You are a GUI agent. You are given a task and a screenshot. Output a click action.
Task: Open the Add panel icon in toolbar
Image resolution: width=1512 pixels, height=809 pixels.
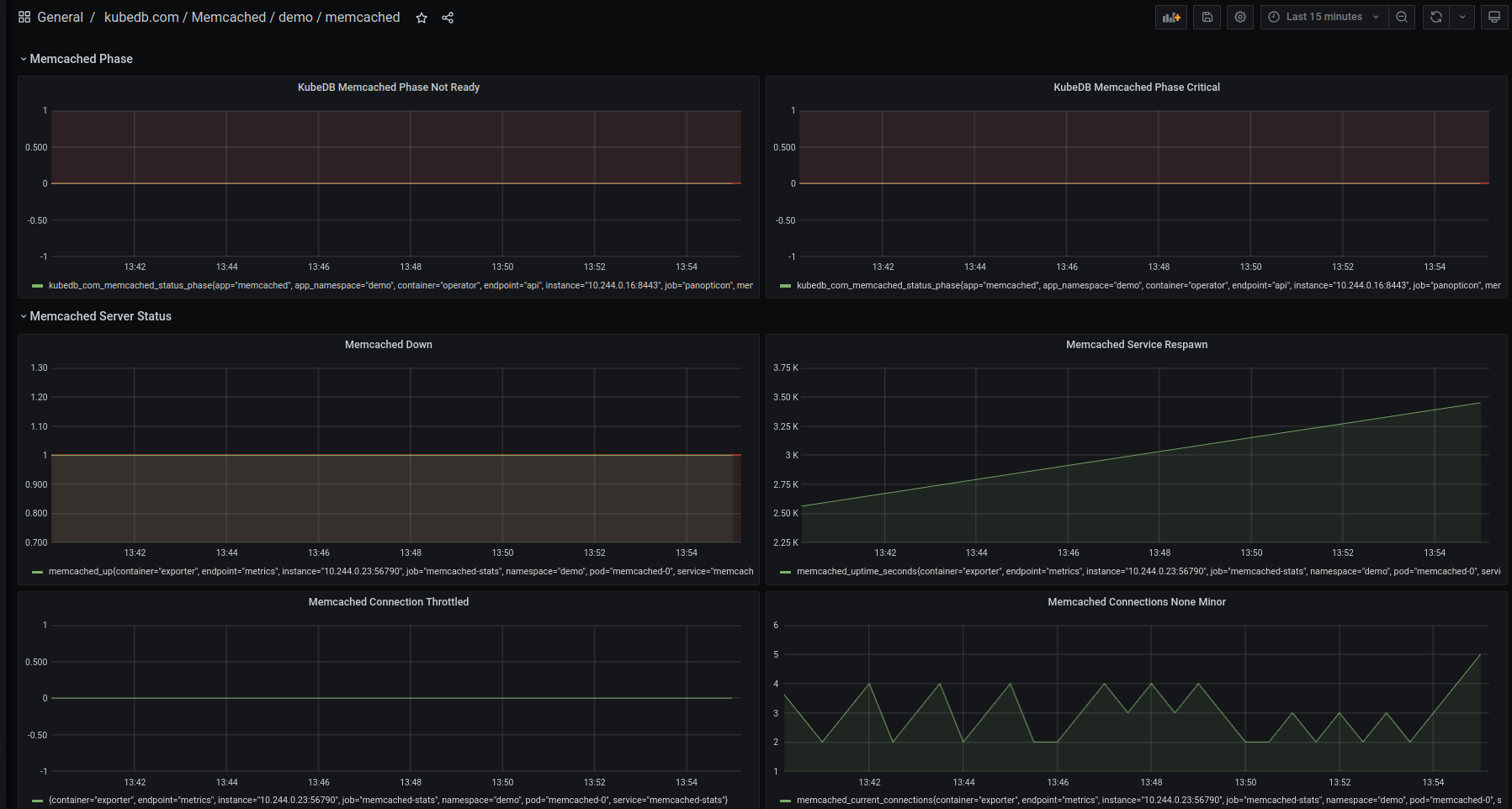point(1170,17)
